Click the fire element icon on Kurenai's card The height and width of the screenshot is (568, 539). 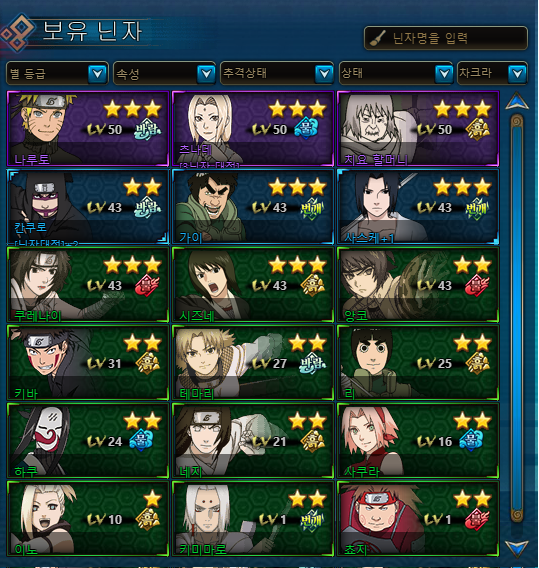(x=147, y=285)
